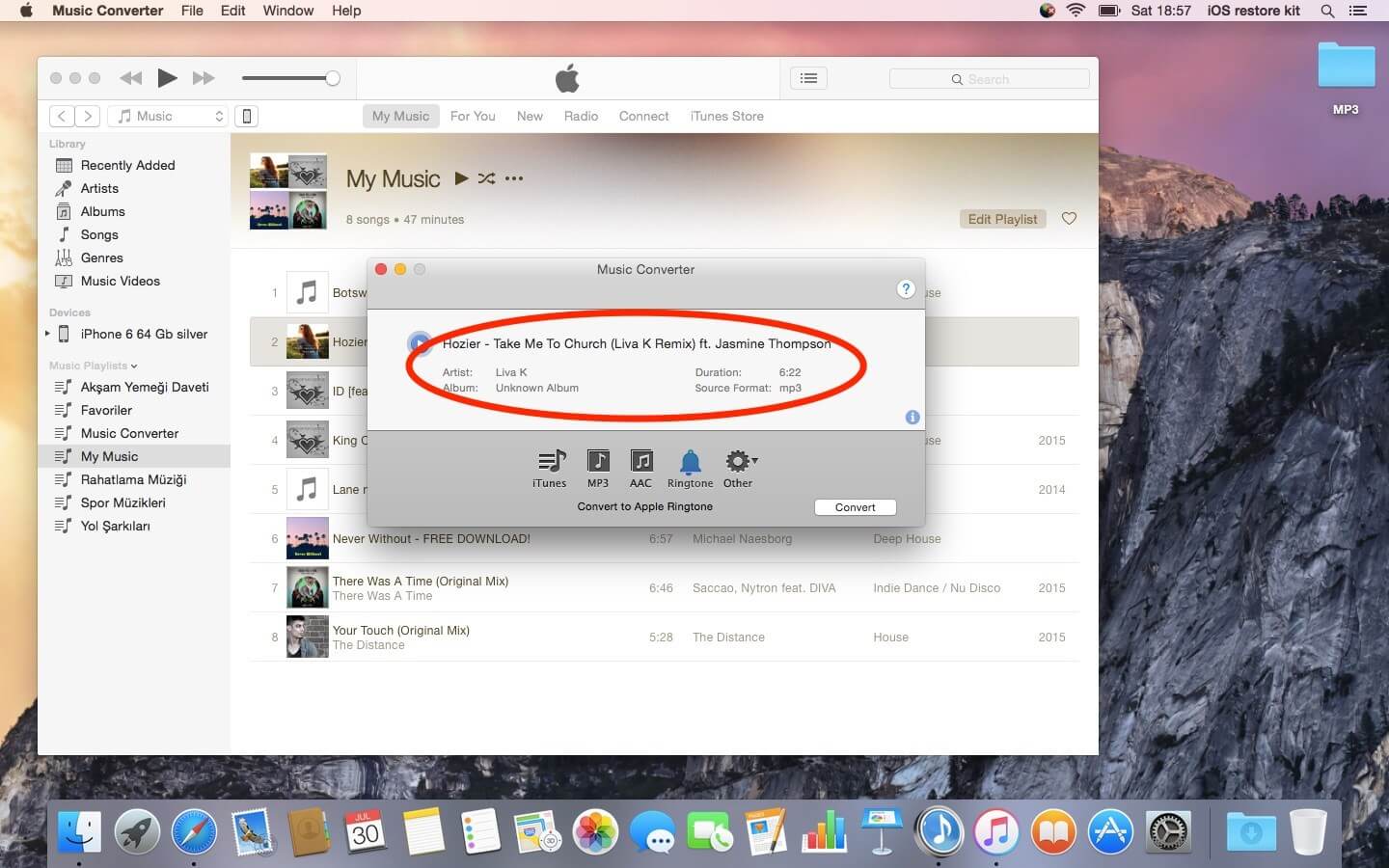
Task: Open the iTunes Store tab
Action: [726, 116]
